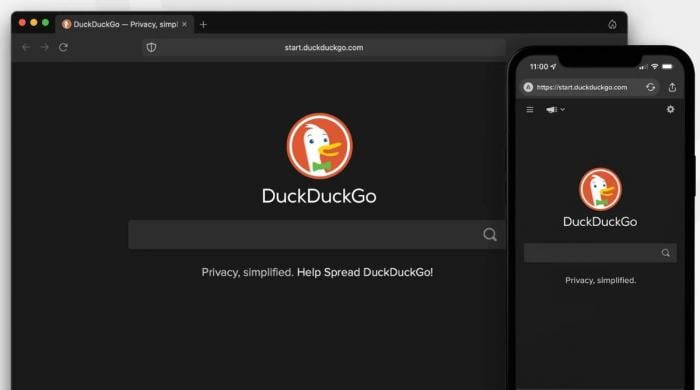The height and width of the screenshot is (390, 700).
Task: Expand the phone megaphone dropdown
Action: [x=555, y=109]
